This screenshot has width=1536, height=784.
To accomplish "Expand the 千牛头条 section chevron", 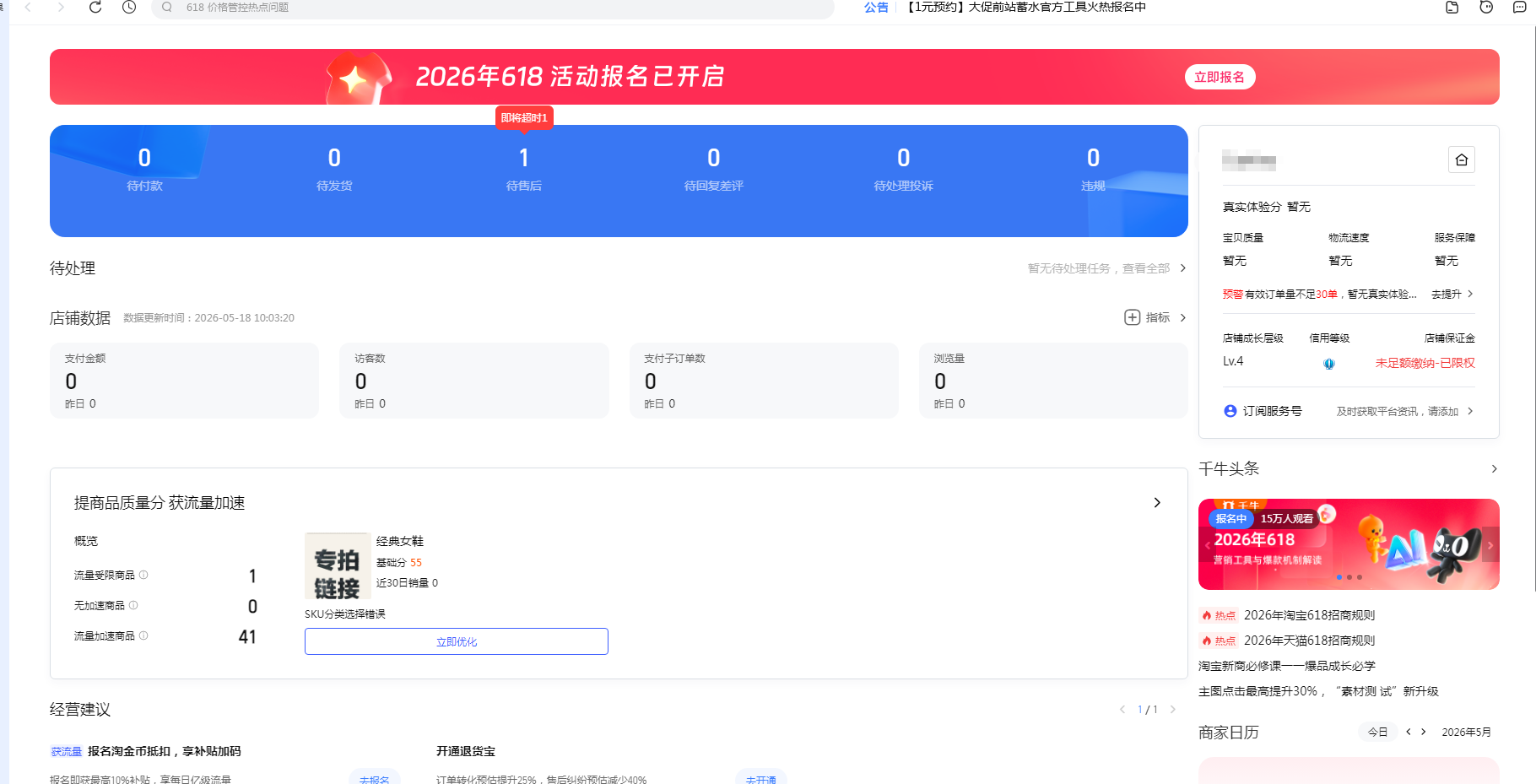I will 1494,468.
